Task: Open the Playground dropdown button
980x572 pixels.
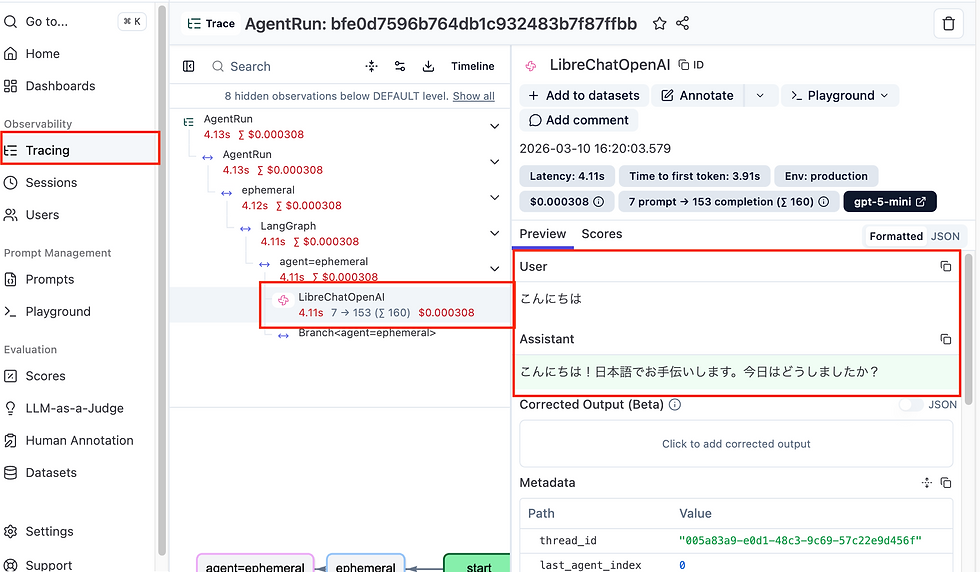Action: [x=839, y=96]
